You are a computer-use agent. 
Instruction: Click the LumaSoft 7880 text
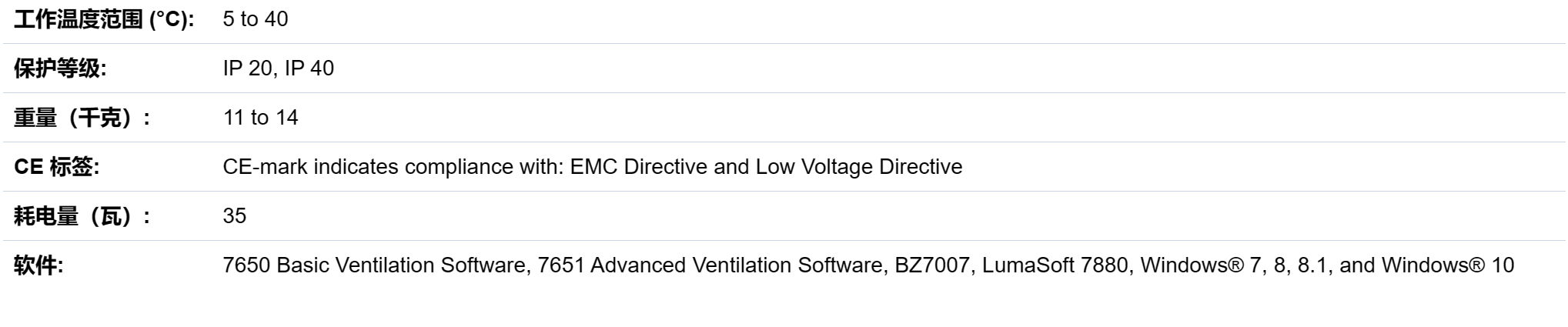[x=1055, y=265]
